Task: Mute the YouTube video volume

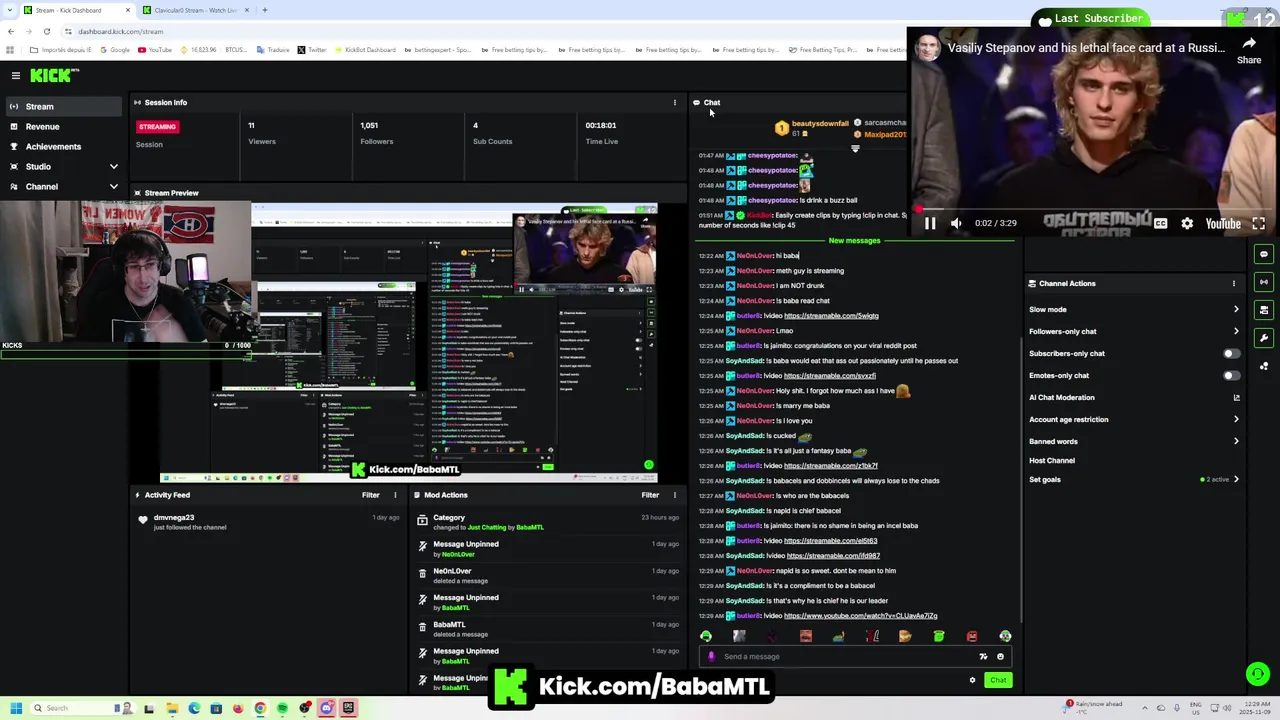Action: point(956,224)
